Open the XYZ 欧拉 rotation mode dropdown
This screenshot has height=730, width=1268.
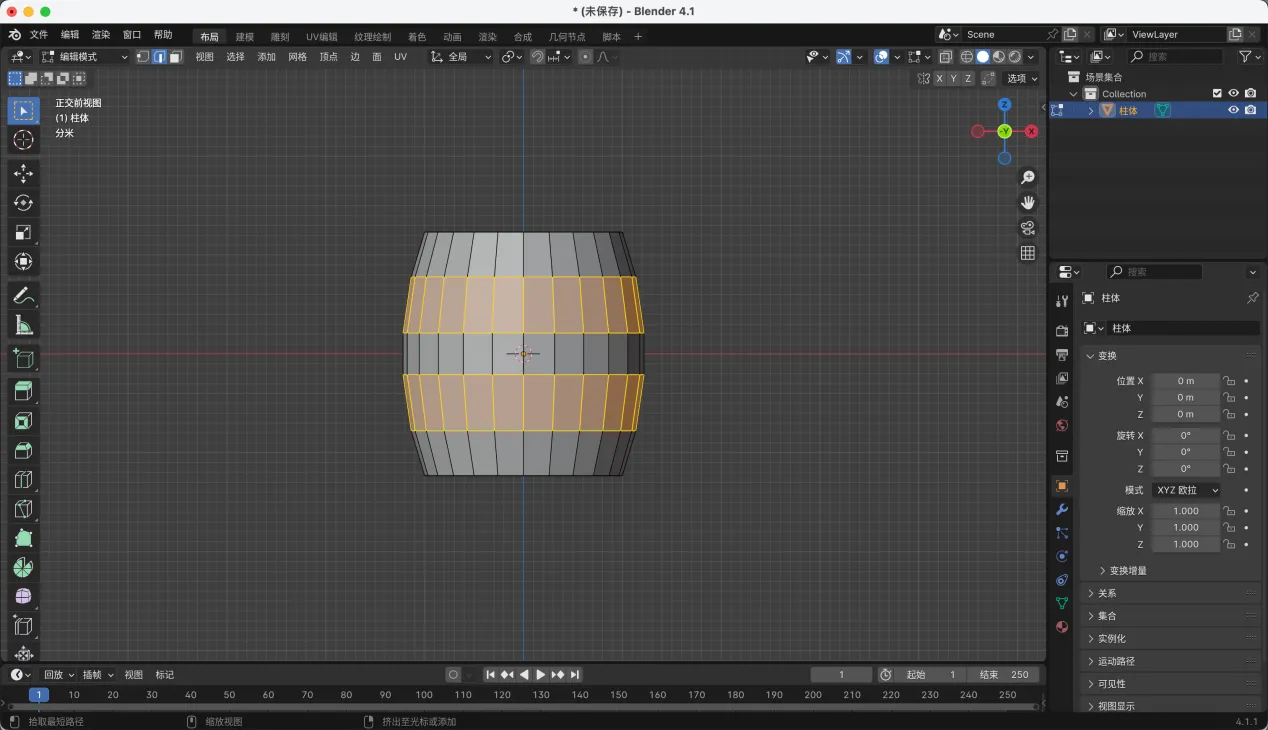1187,490
